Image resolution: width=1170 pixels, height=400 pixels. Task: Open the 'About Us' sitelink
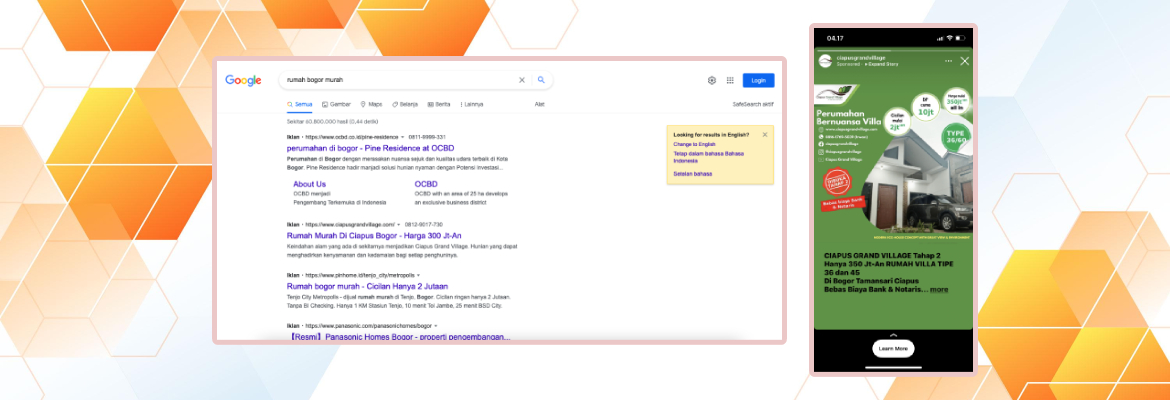coord(310,184)
